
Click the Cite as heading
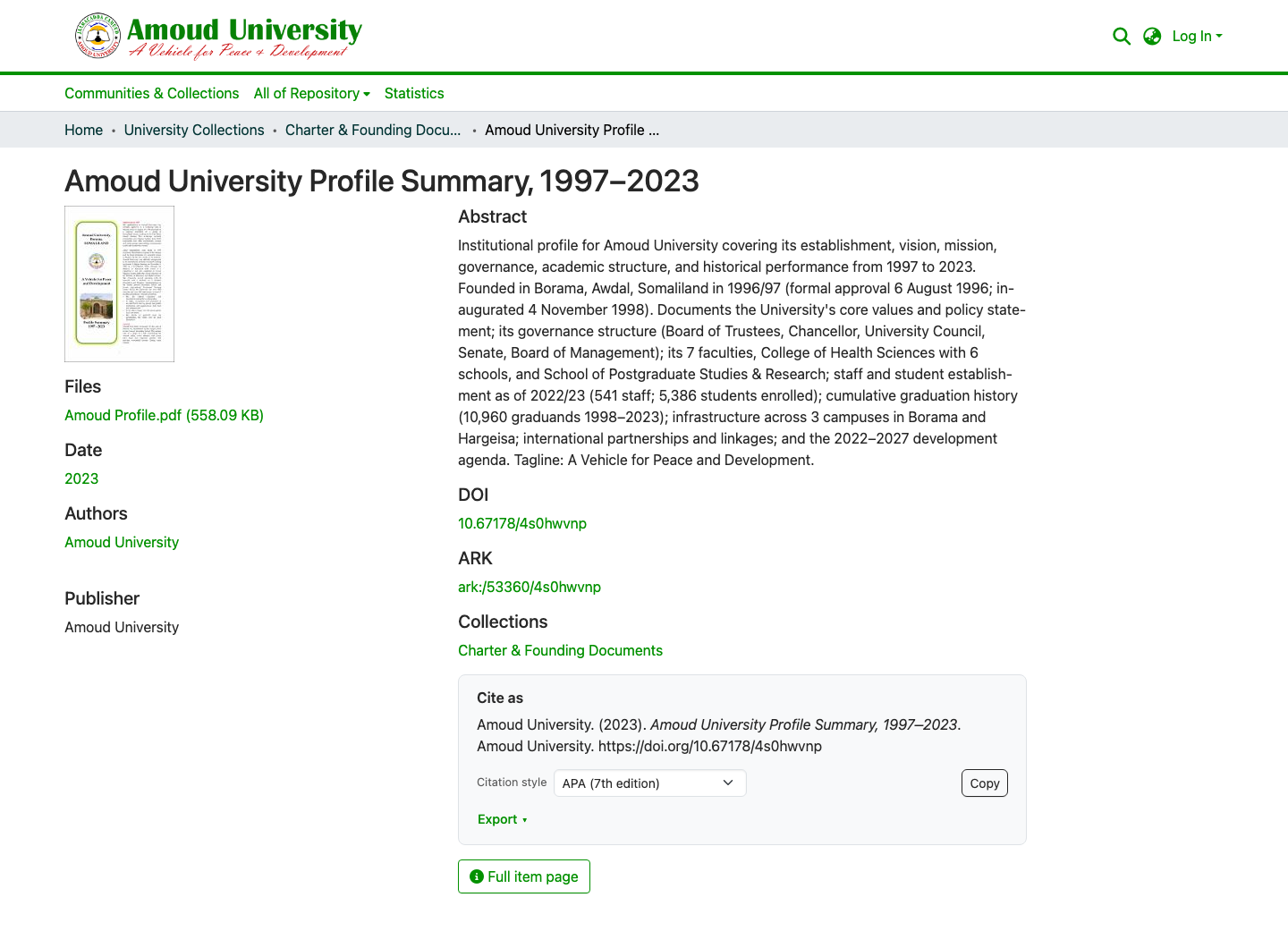click(x=500, y=698)
